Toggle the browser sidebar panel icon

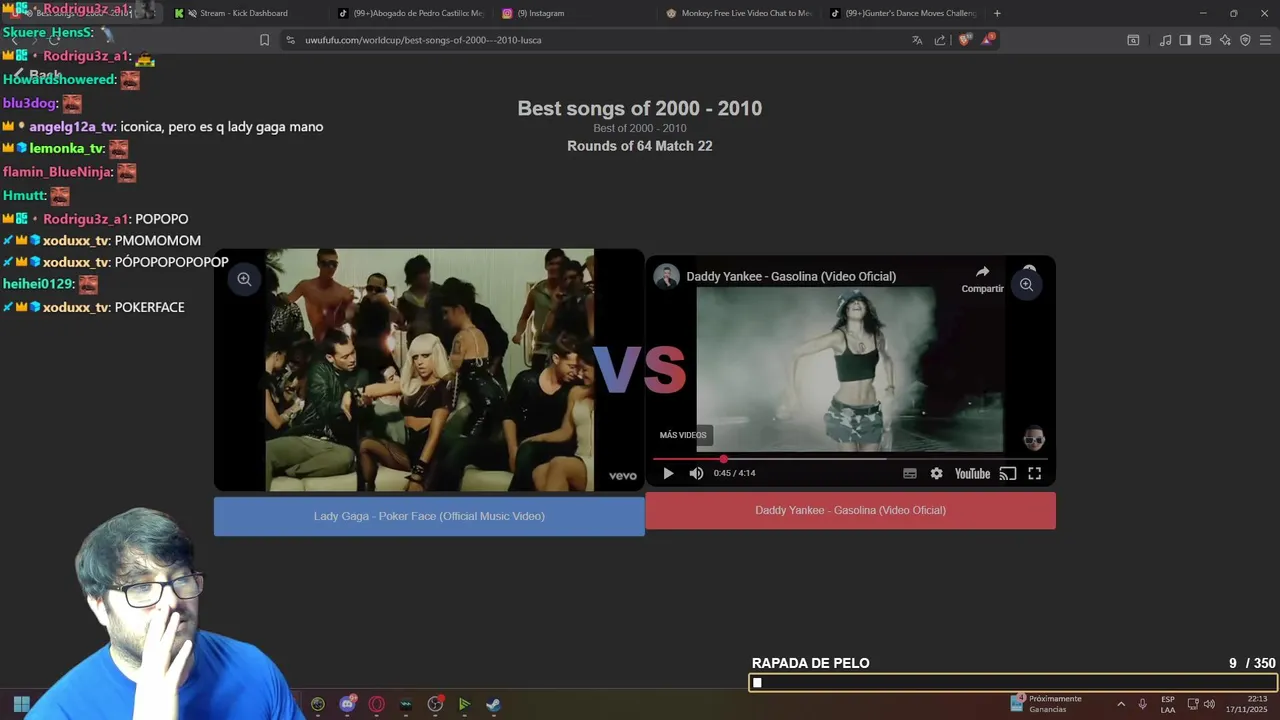(1185, 40)
